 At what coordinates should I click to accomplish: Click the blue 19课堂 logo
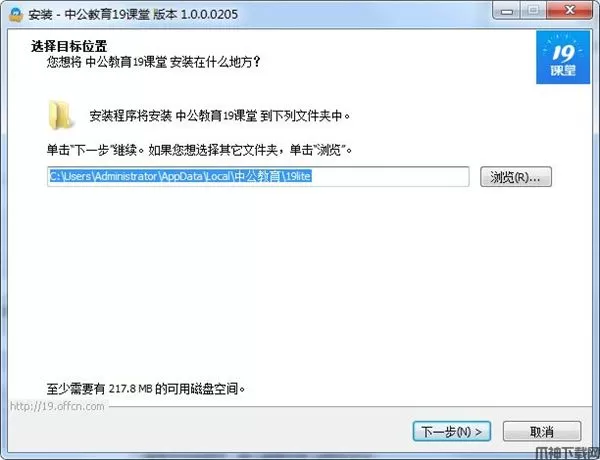563,57
